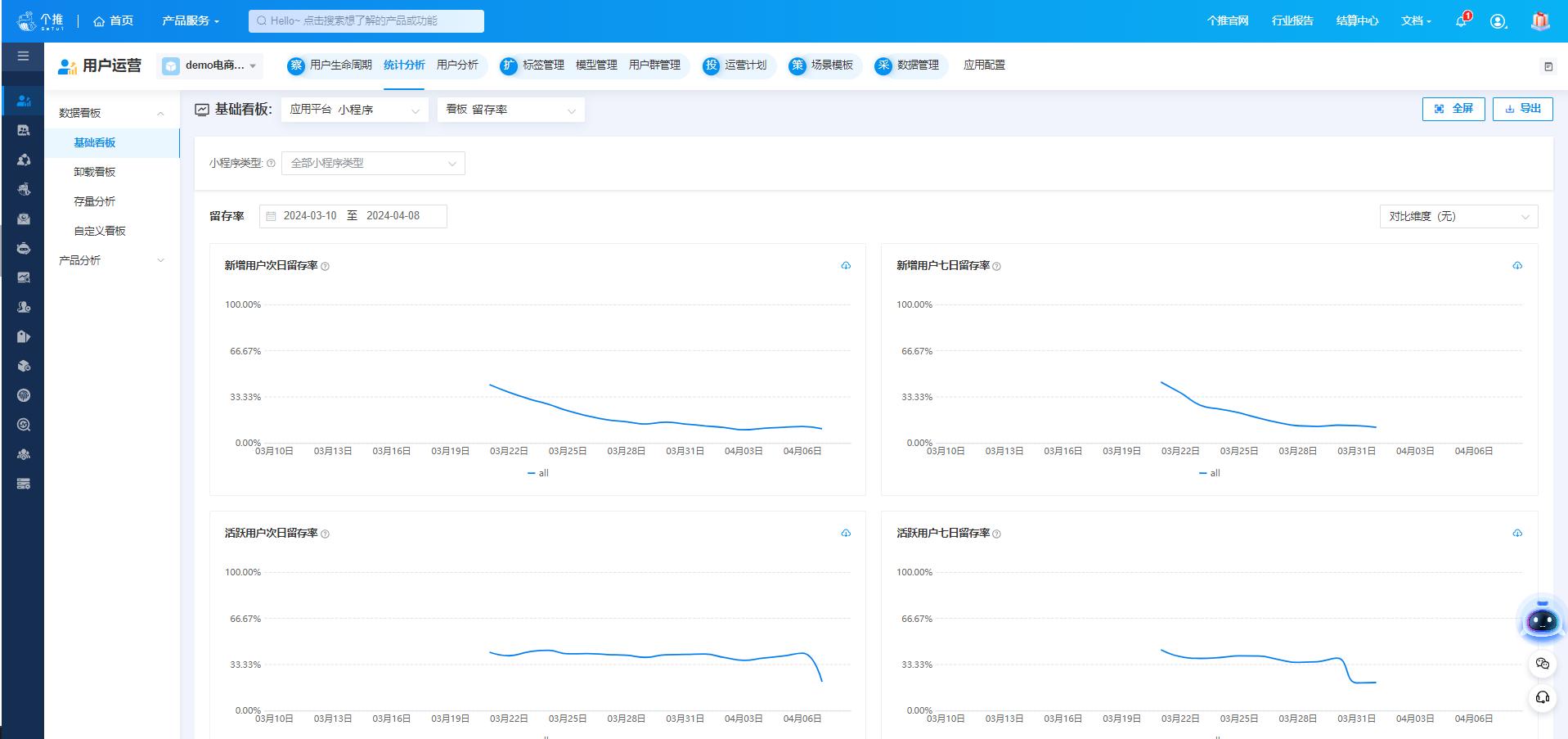Open the three-person group icon in left sidebar
1568x739 pixels.
[x=24, y=454]
